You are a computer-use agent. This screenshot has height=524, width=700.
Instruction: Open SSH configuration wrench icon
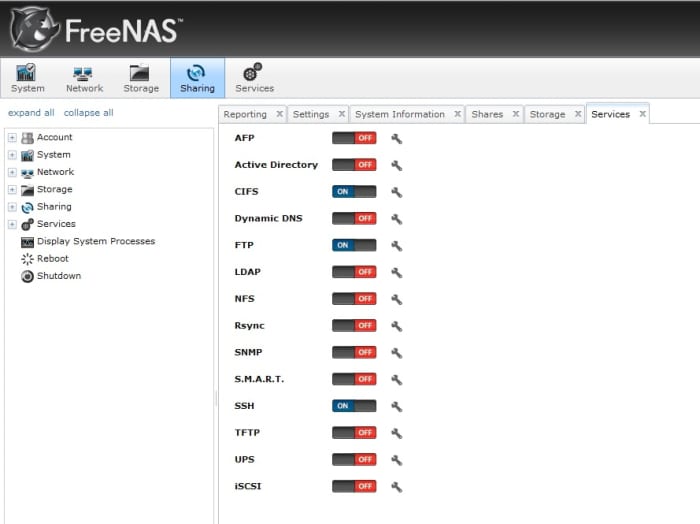pos(396,407)
